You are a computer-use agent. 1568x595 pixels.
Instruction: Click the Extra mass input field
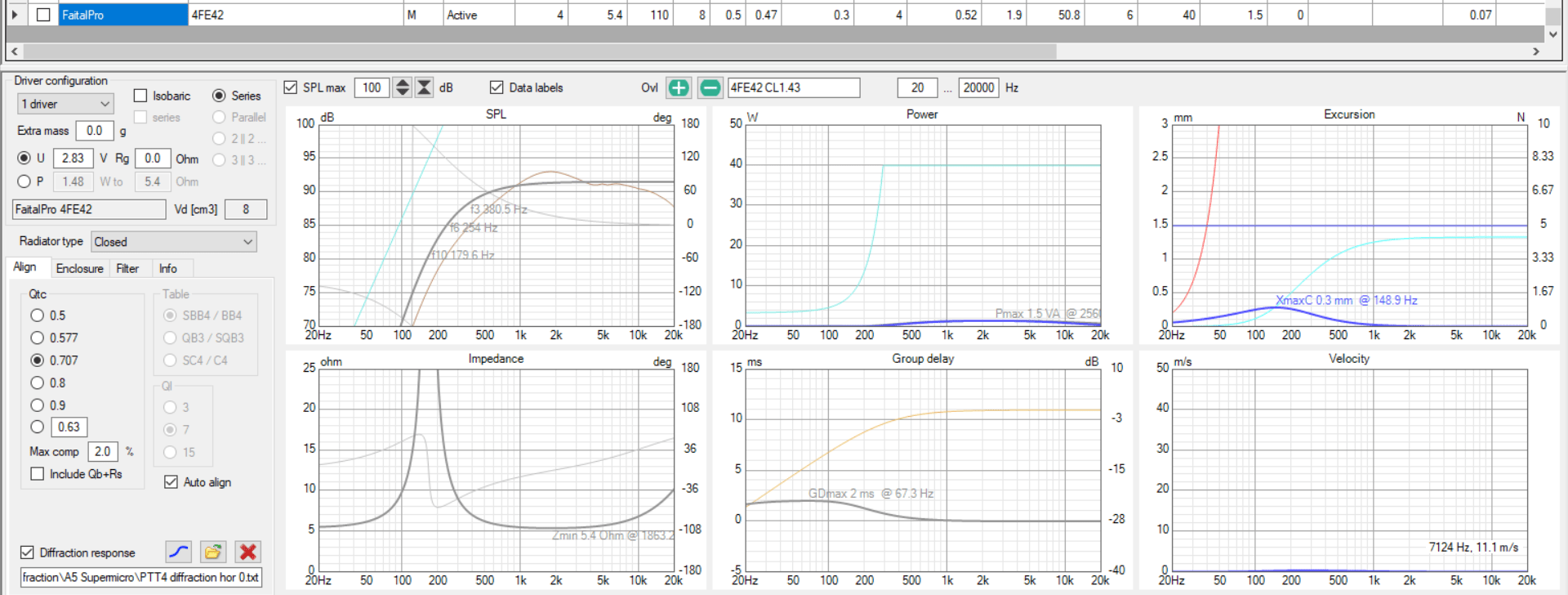pos(95,131)
